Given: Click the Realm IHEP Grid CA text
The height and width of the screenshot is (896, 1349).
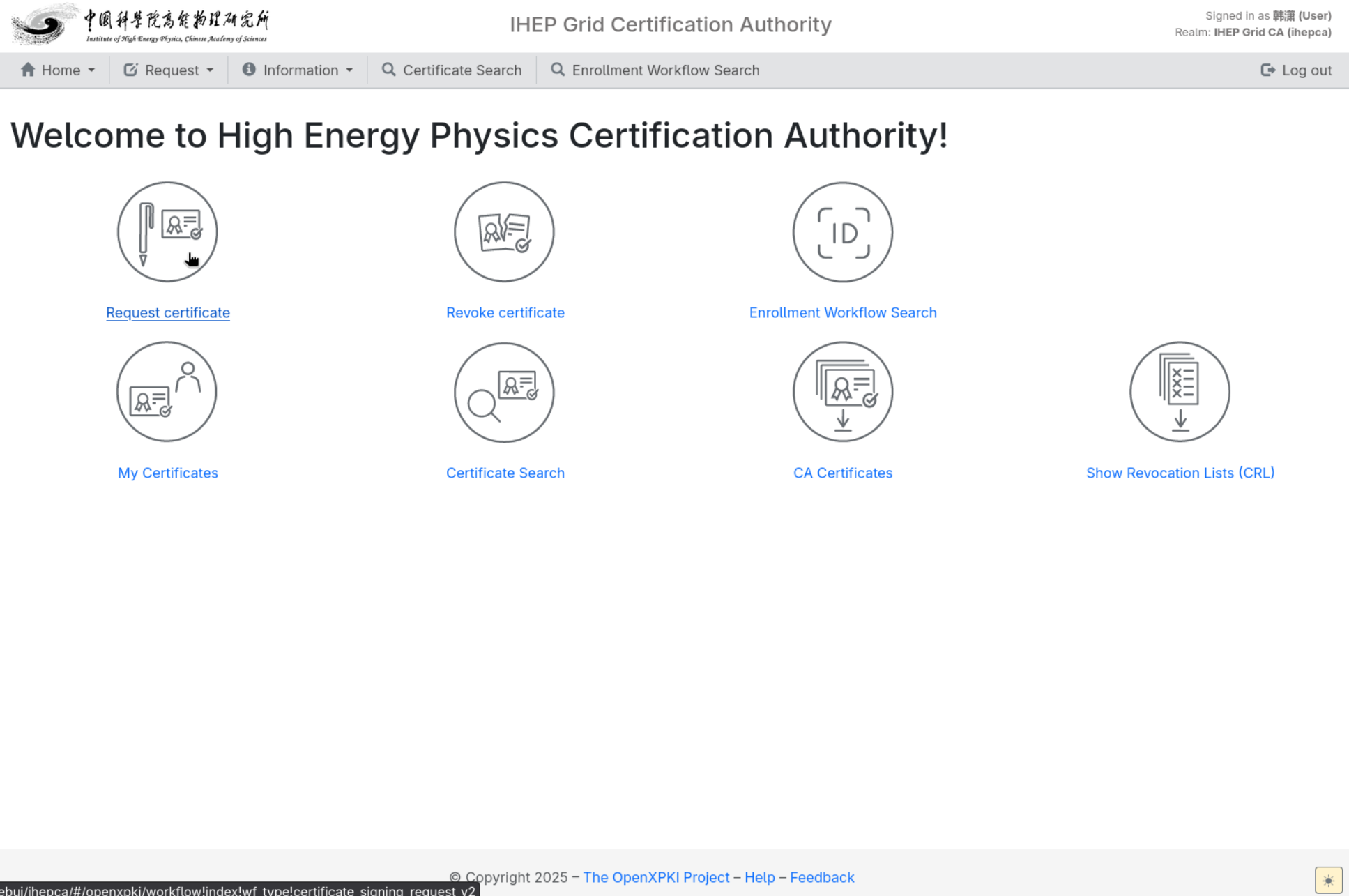Looking at the screenshot, I should point(1253,32).
